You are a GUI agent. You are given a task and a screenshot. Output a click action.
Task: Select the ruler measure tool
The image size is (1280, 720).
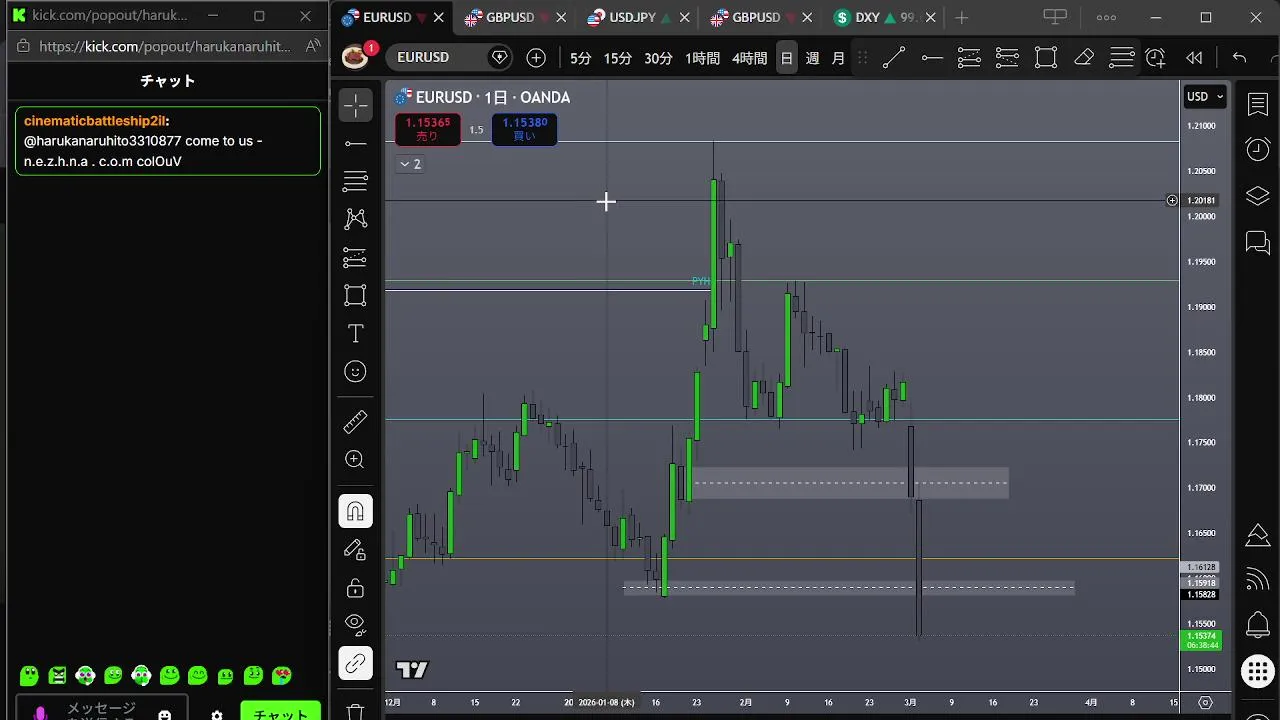point(355,422)
